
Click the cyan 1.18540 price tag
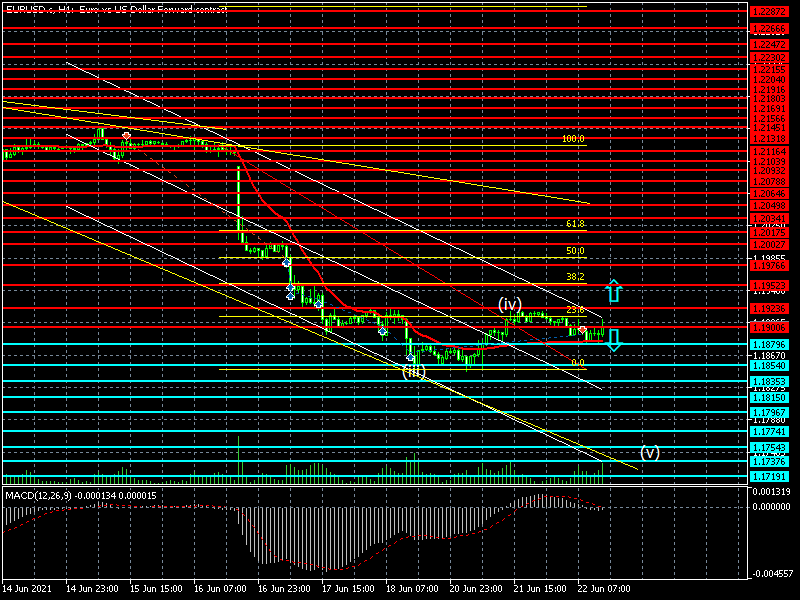(x=769, y=365)
